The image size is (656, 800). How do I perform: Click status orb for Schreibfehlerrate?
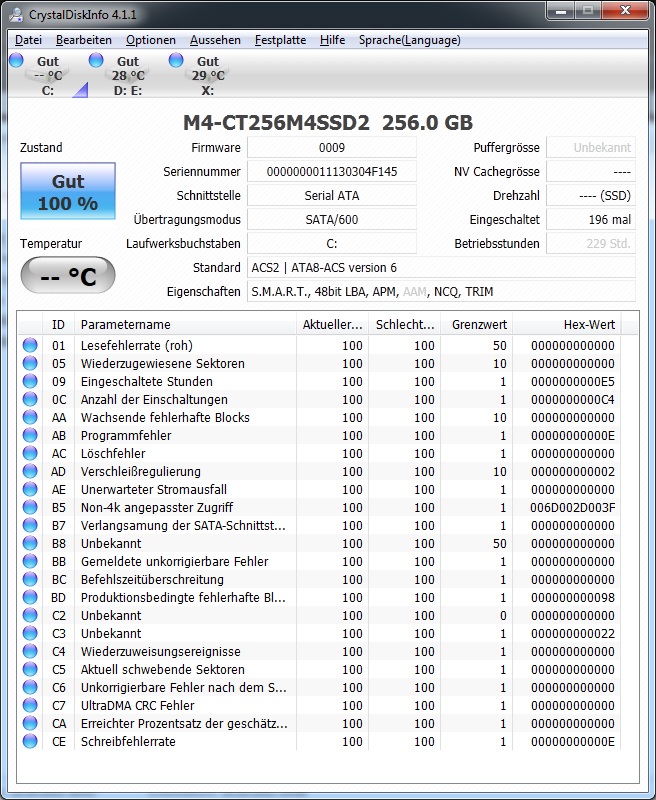pyautogui.click(x=30, y=741)
